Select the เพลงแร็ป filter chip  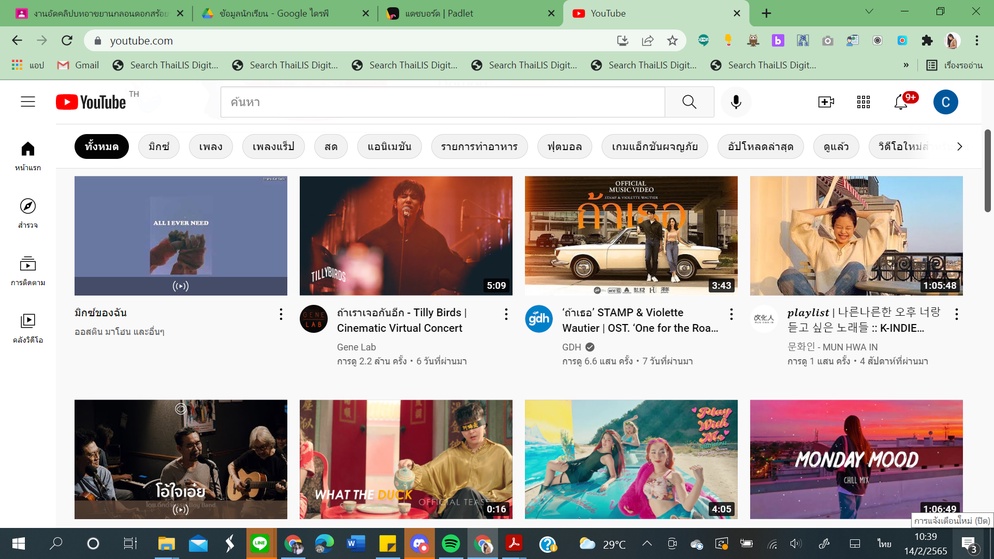click(x=273, y=146)
